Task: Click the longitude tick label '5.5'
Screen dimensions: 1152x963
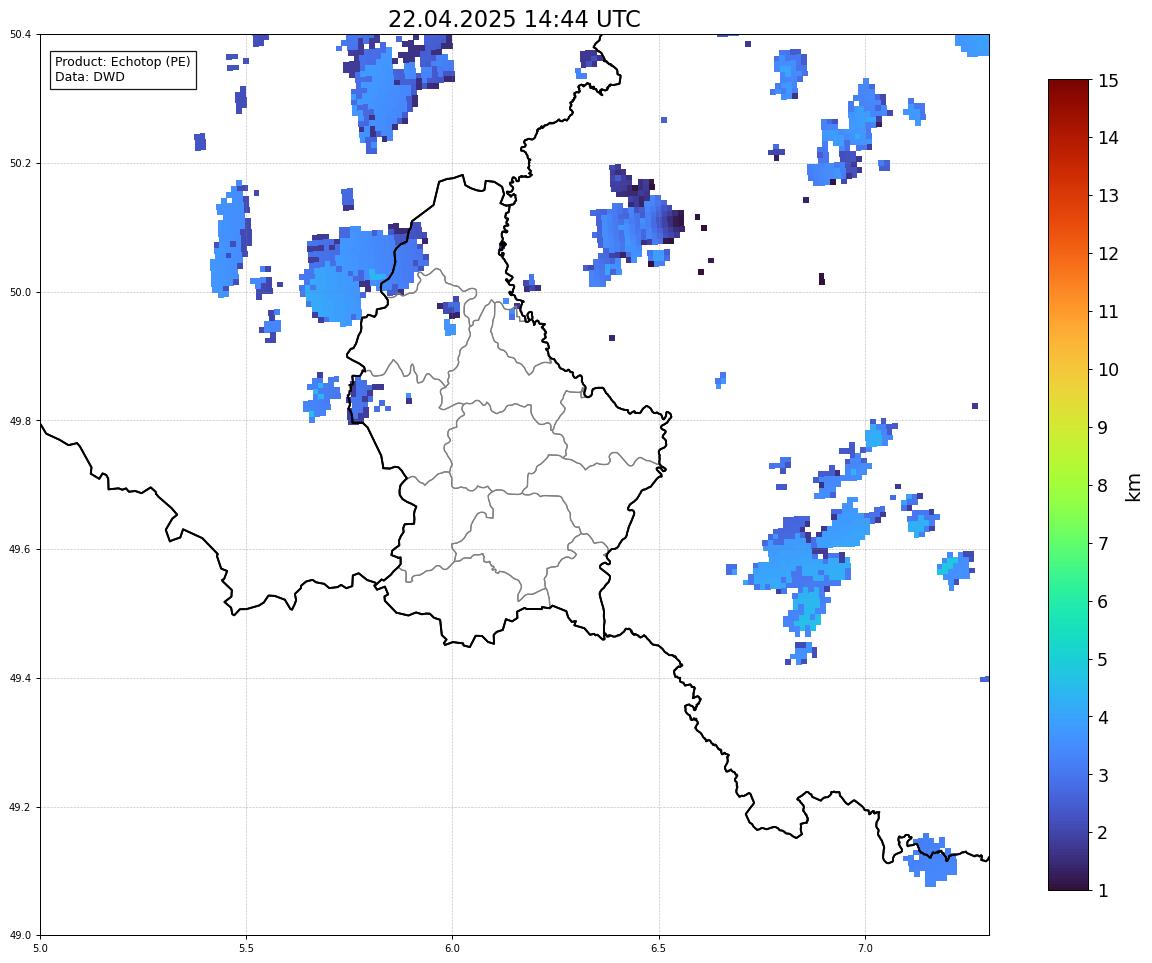Action: (247, 948)
